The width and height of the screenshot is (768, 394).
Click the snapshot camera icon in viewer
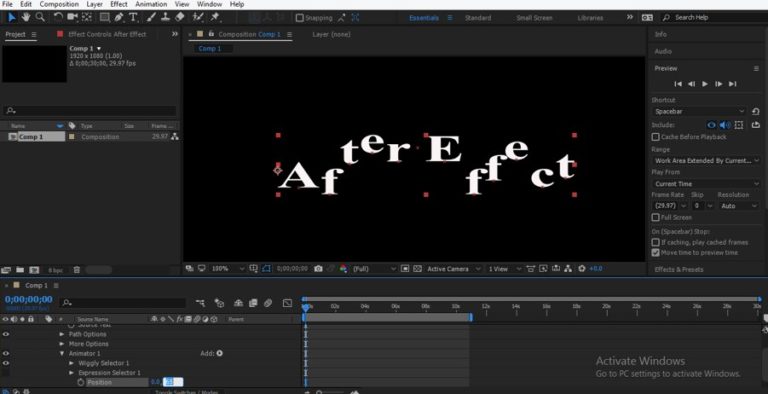[x=318, y=269]
